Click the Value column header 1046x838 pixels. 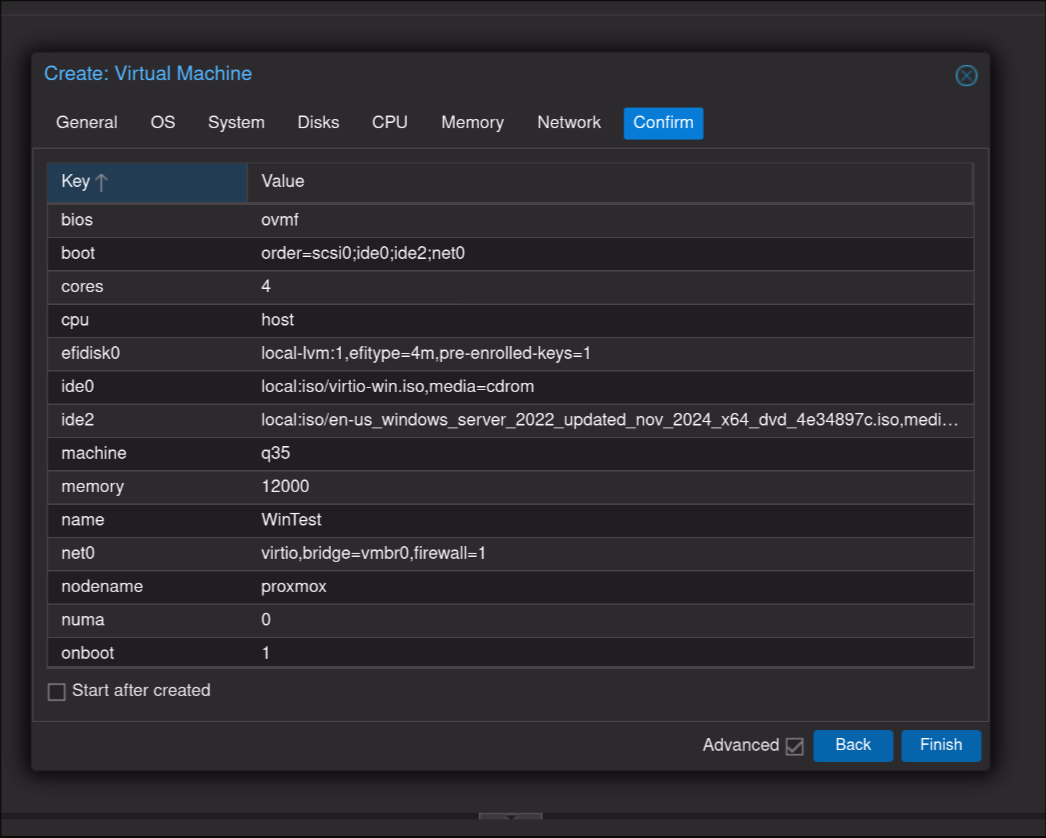609,182
